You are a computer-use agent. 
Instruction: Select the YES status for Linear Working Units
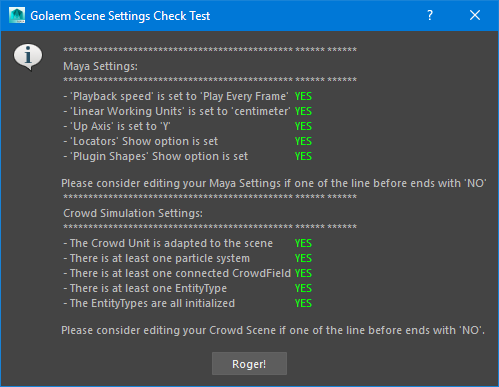pos(303,111)
